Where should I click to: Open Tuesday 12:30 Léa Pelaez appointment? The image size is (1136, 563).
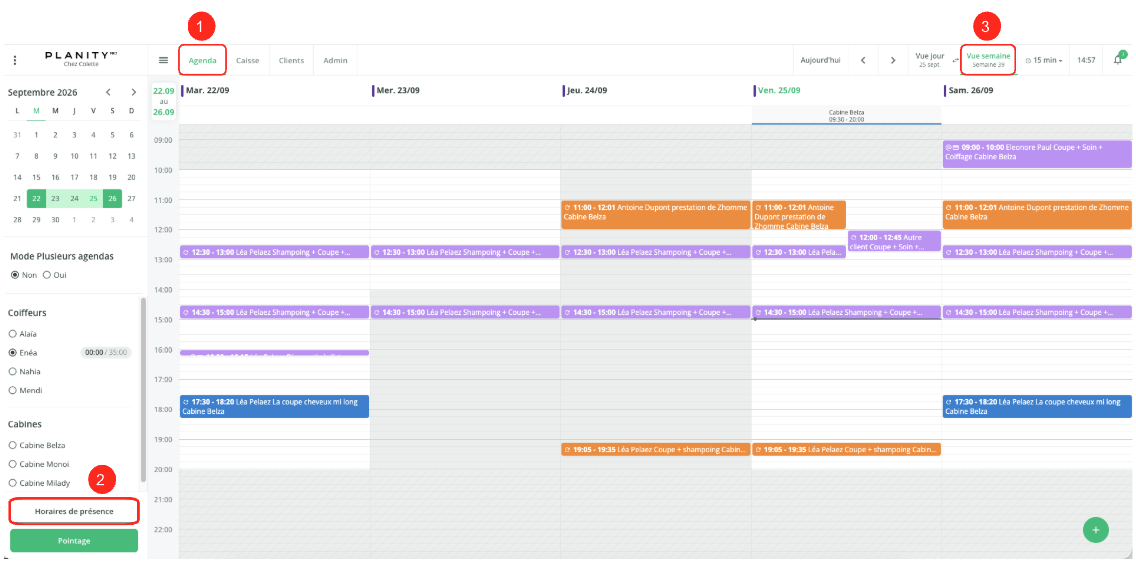coord(275,252)
